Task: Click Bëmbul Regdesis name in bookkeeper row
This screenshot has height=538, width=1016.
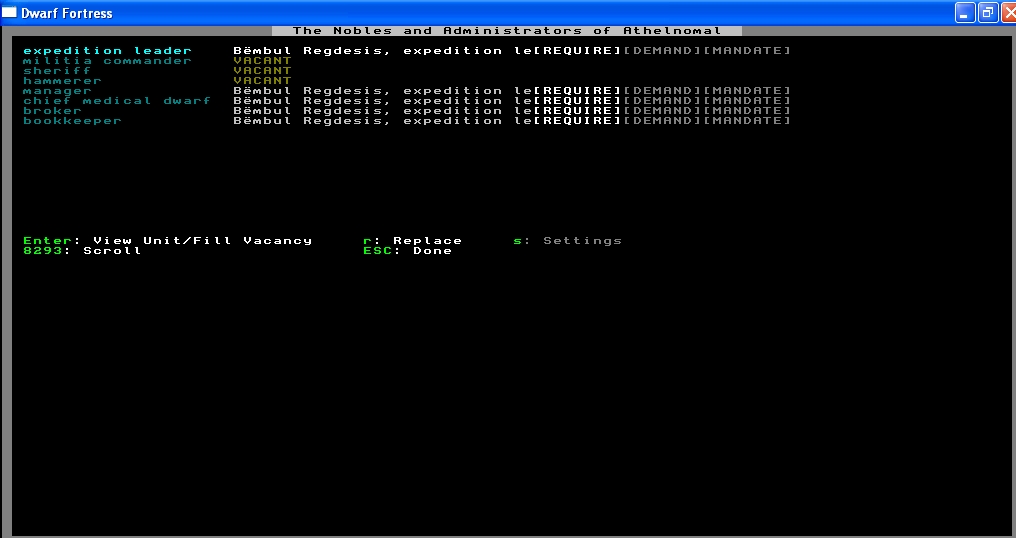Action: (312, 121)
